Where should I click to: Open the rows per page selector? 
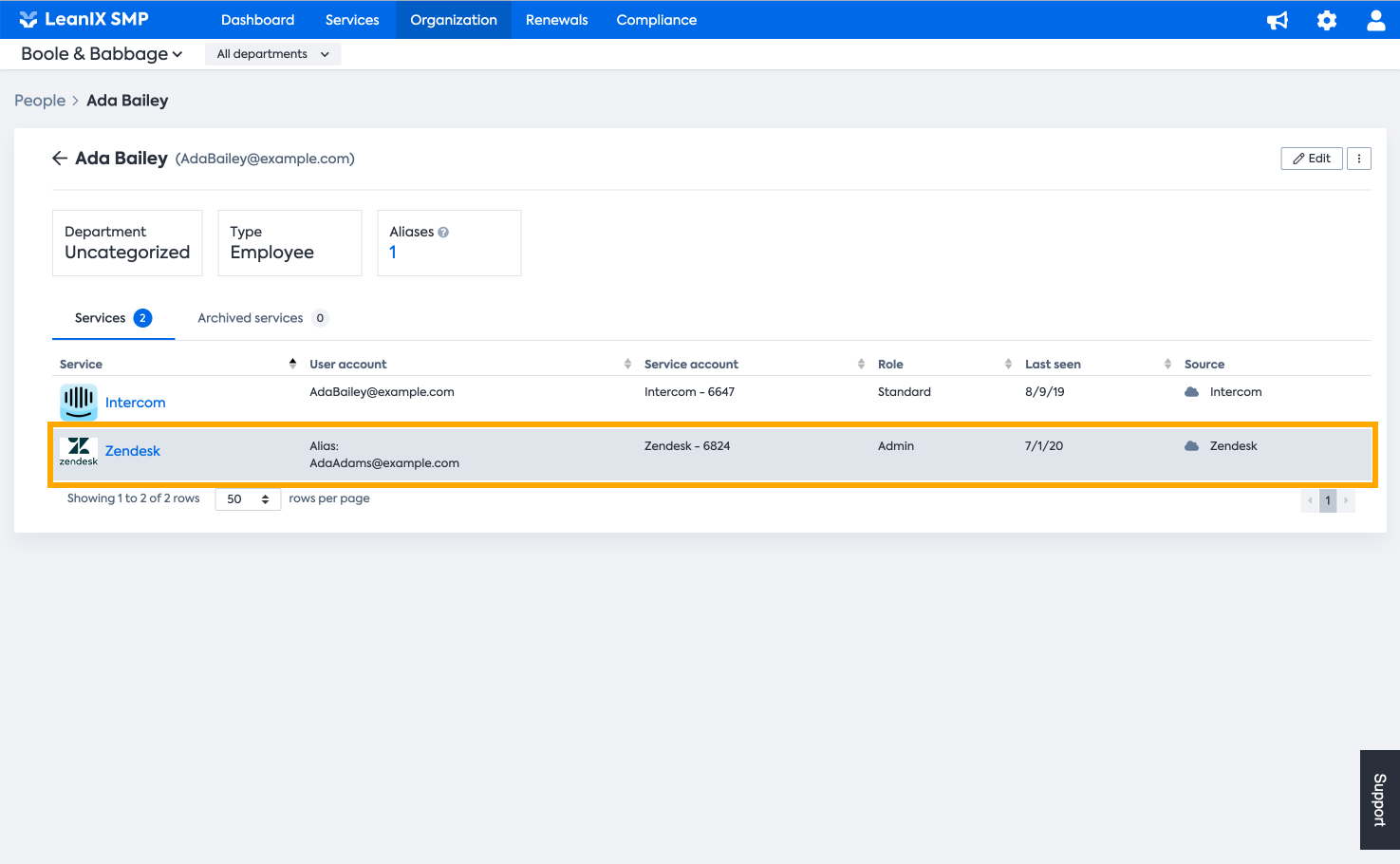pyautogui.click(x=248, y=499)
